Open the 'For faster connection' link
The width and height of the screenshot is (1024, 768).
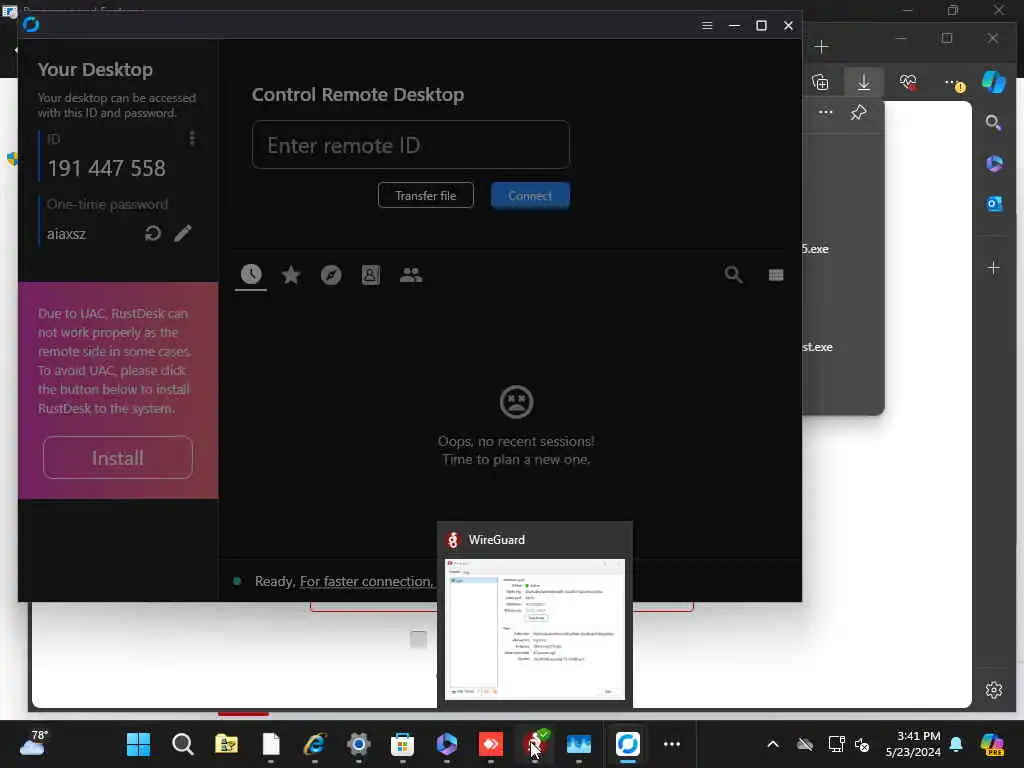point(366,581)
